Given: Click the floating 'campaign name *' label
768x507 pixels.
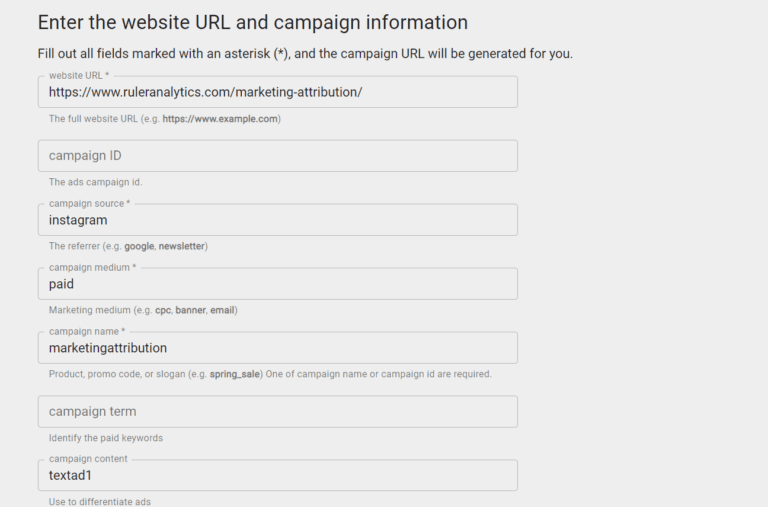Looking at the screenshot, I should pos(87,332).
